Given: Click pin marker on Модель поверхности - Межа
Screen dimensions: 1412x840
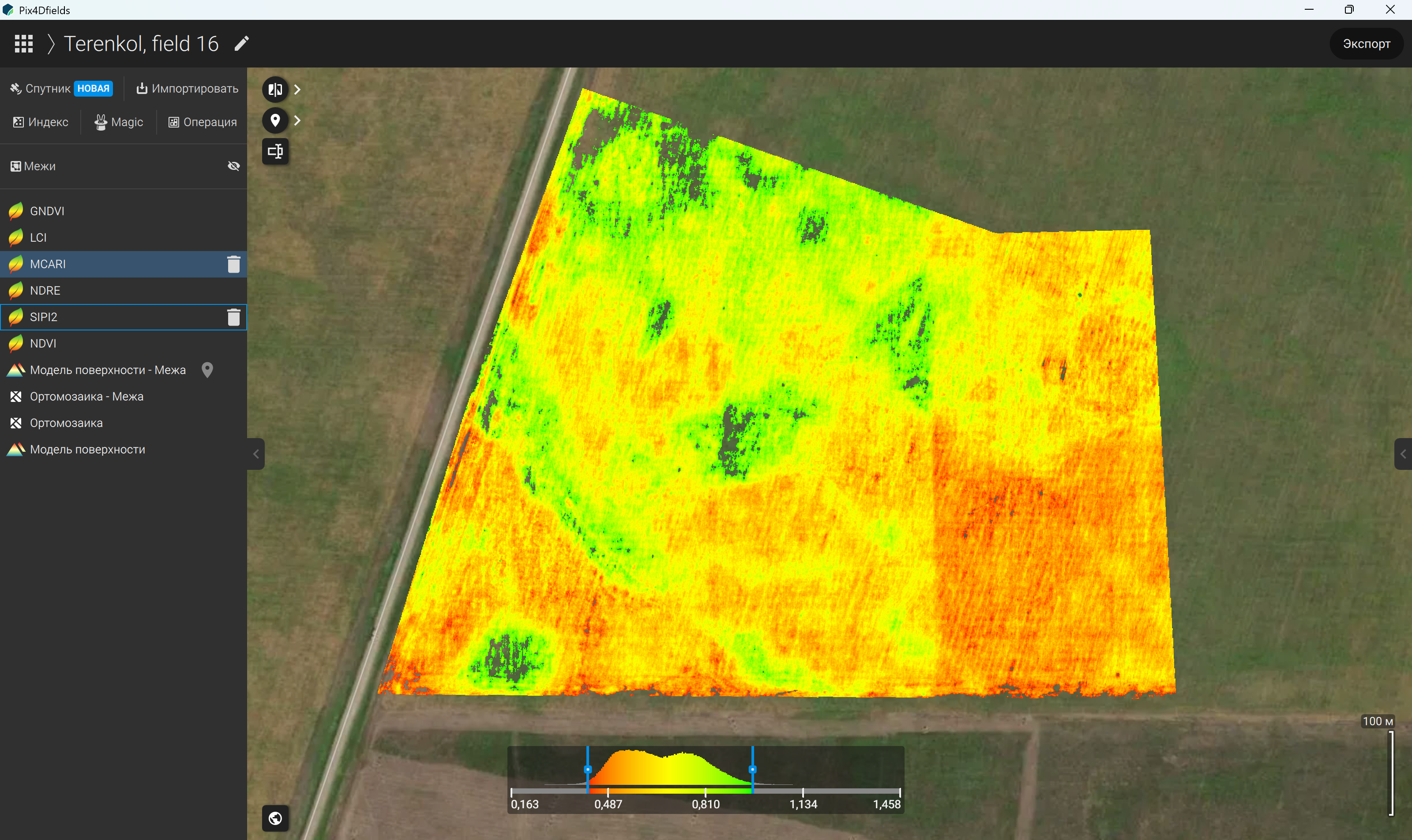Looking at the screenshot, I should [207, 370].
